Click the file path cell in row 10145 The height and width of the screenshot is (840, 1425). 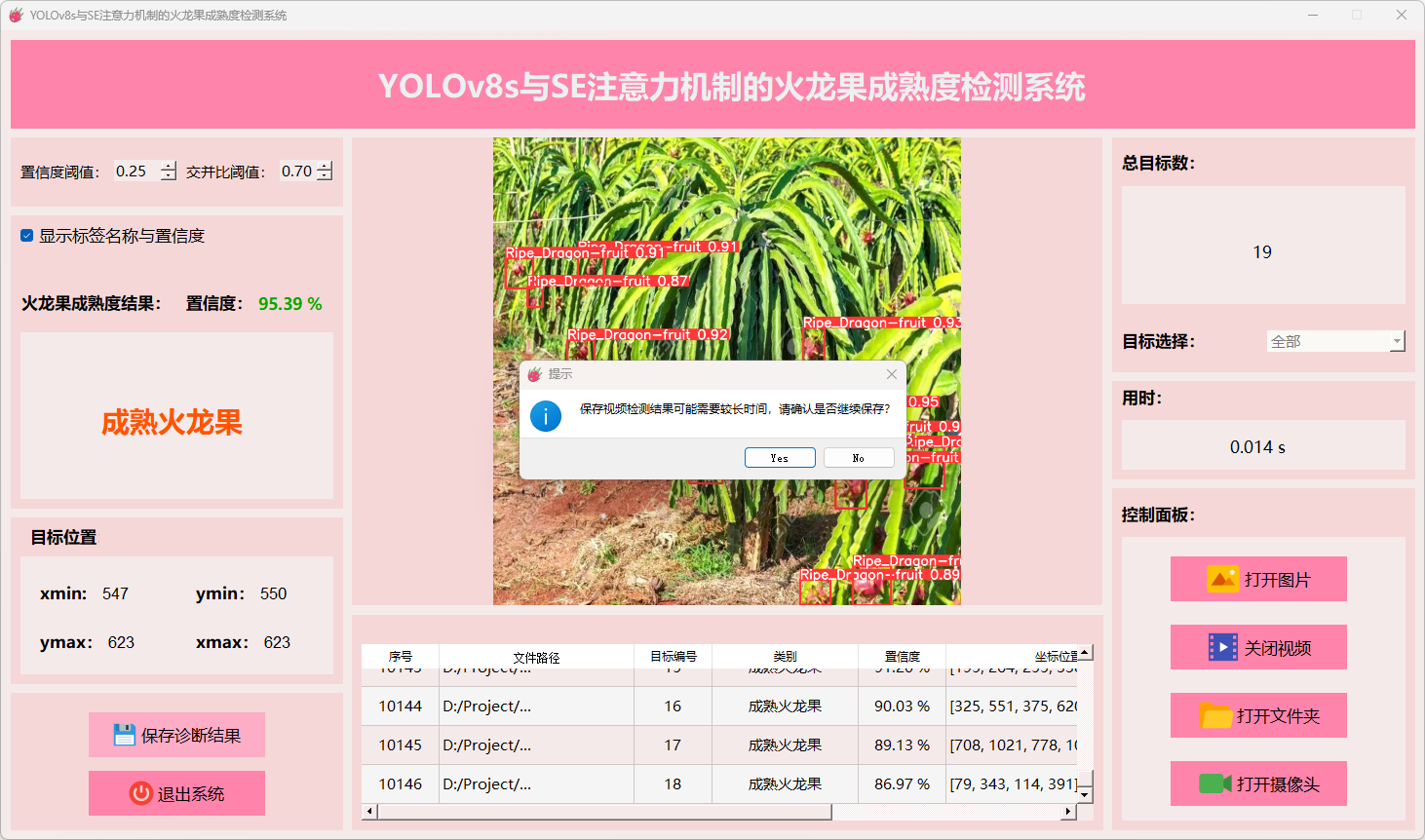[537, 745]
